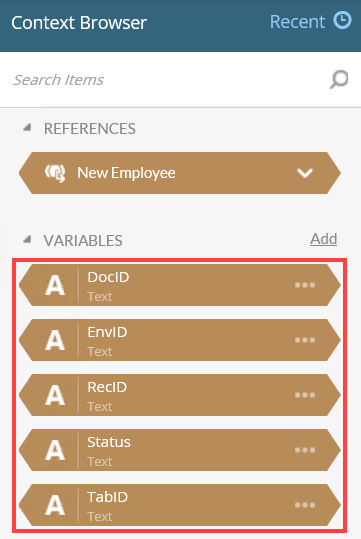Click the Recent clock icon

point(342,21)
